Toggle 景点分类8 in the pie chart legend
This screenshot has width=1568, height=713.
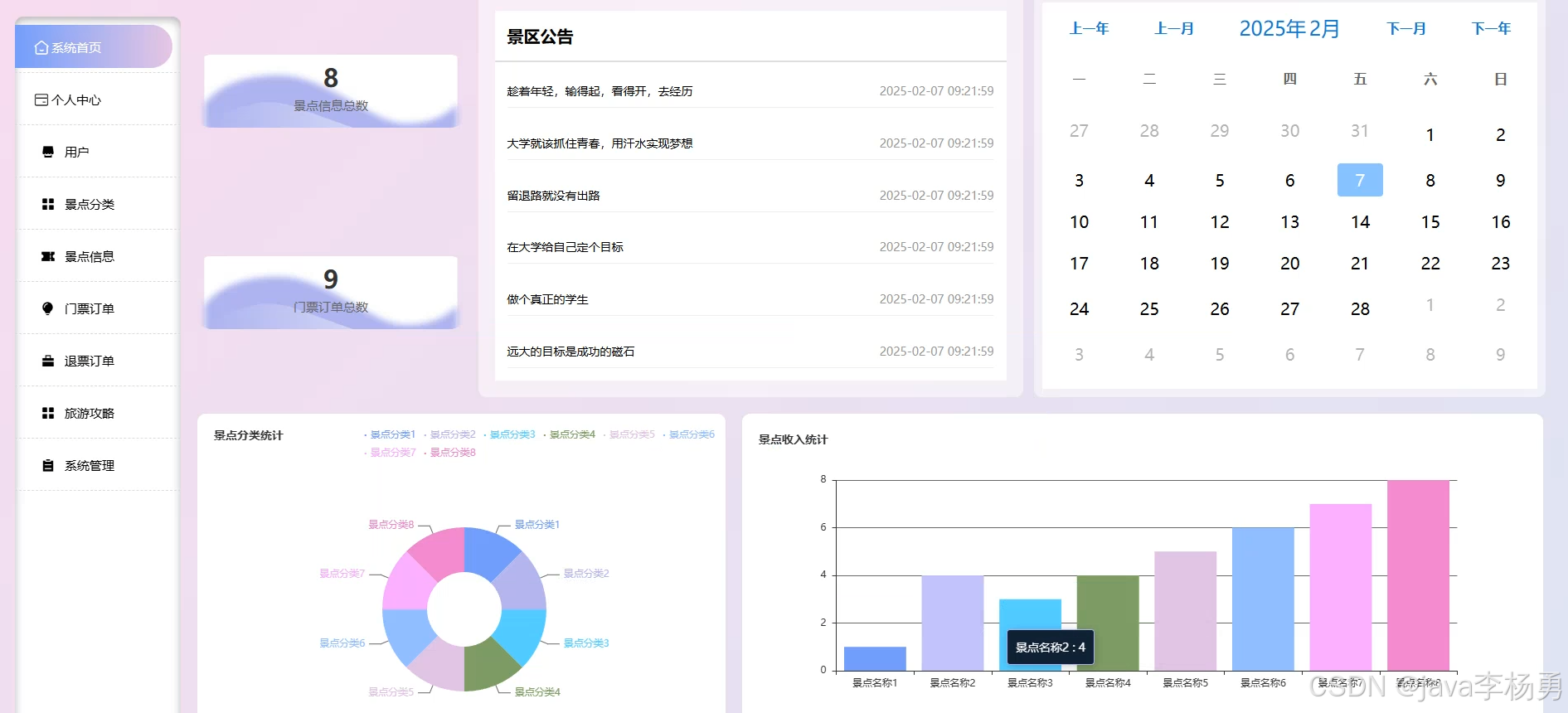(449, 453)
